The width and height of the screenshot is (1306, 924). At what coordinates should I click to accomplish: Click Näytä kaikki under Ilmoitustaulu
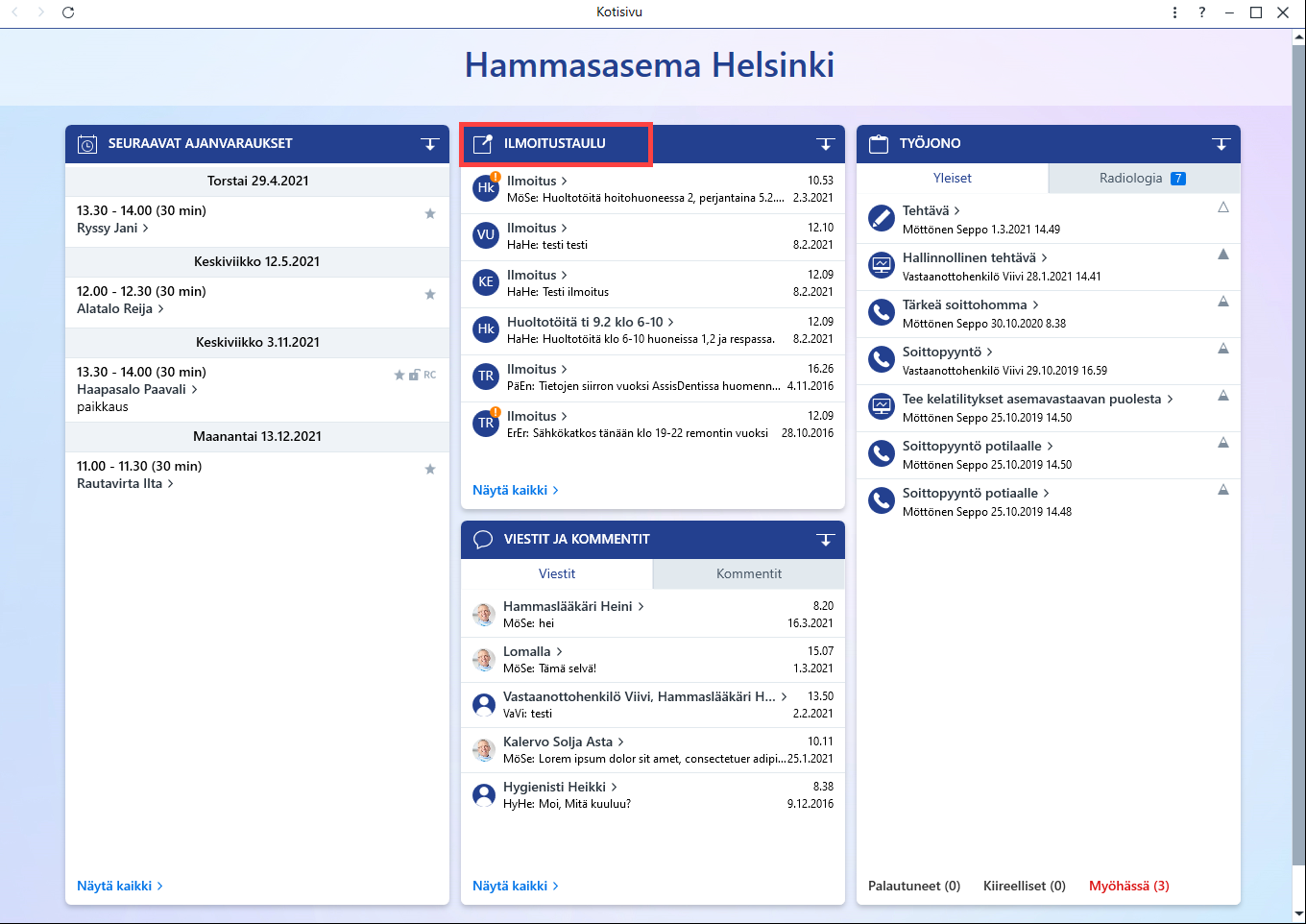(516, 491)
